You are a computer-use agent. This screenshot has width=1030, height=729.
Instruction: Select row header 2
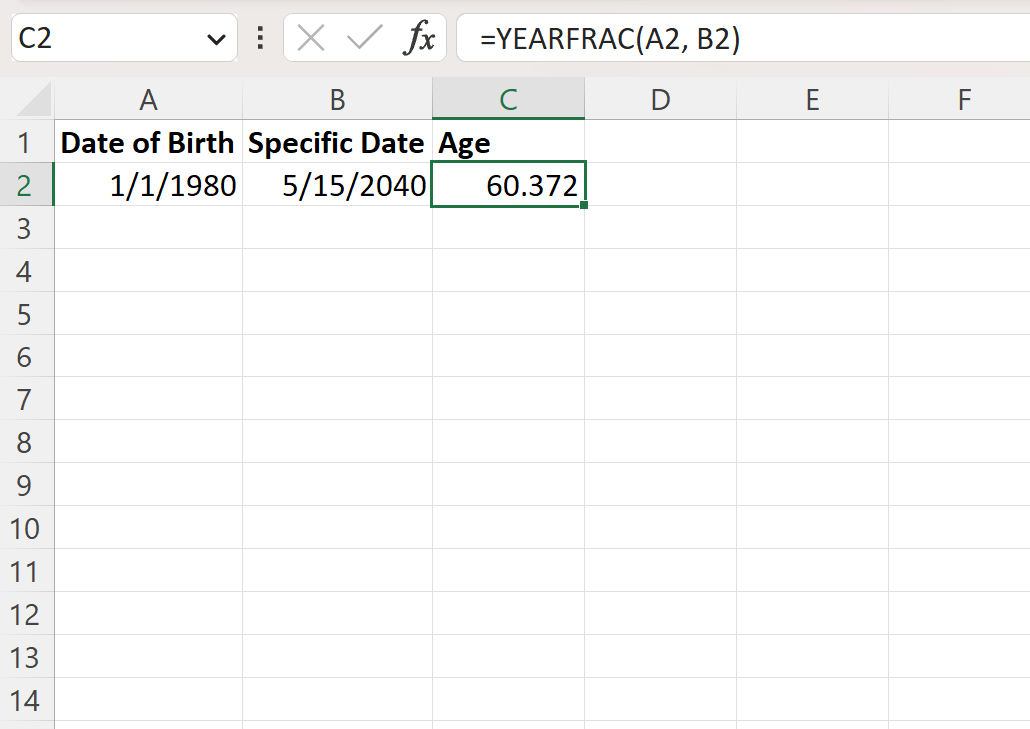point(27,184)
